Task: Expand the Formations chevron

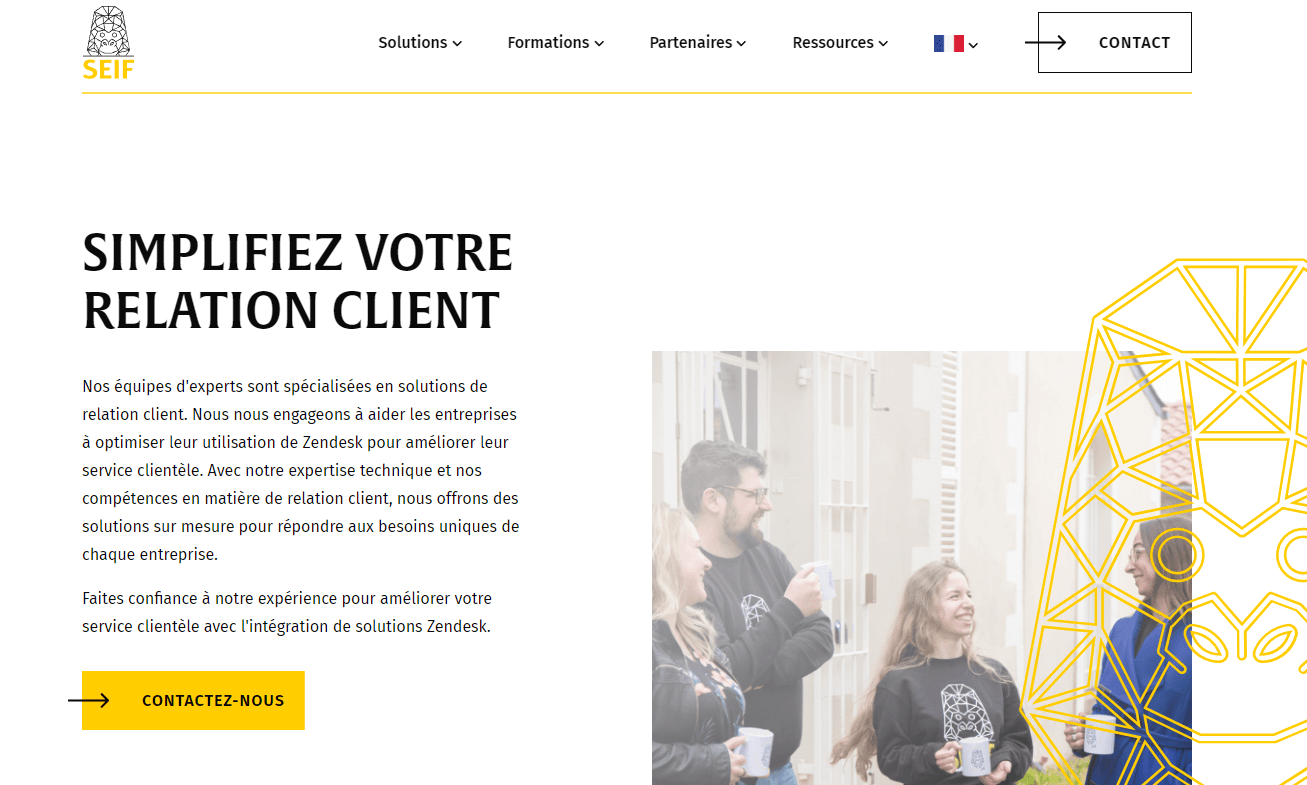Action: 599,43
